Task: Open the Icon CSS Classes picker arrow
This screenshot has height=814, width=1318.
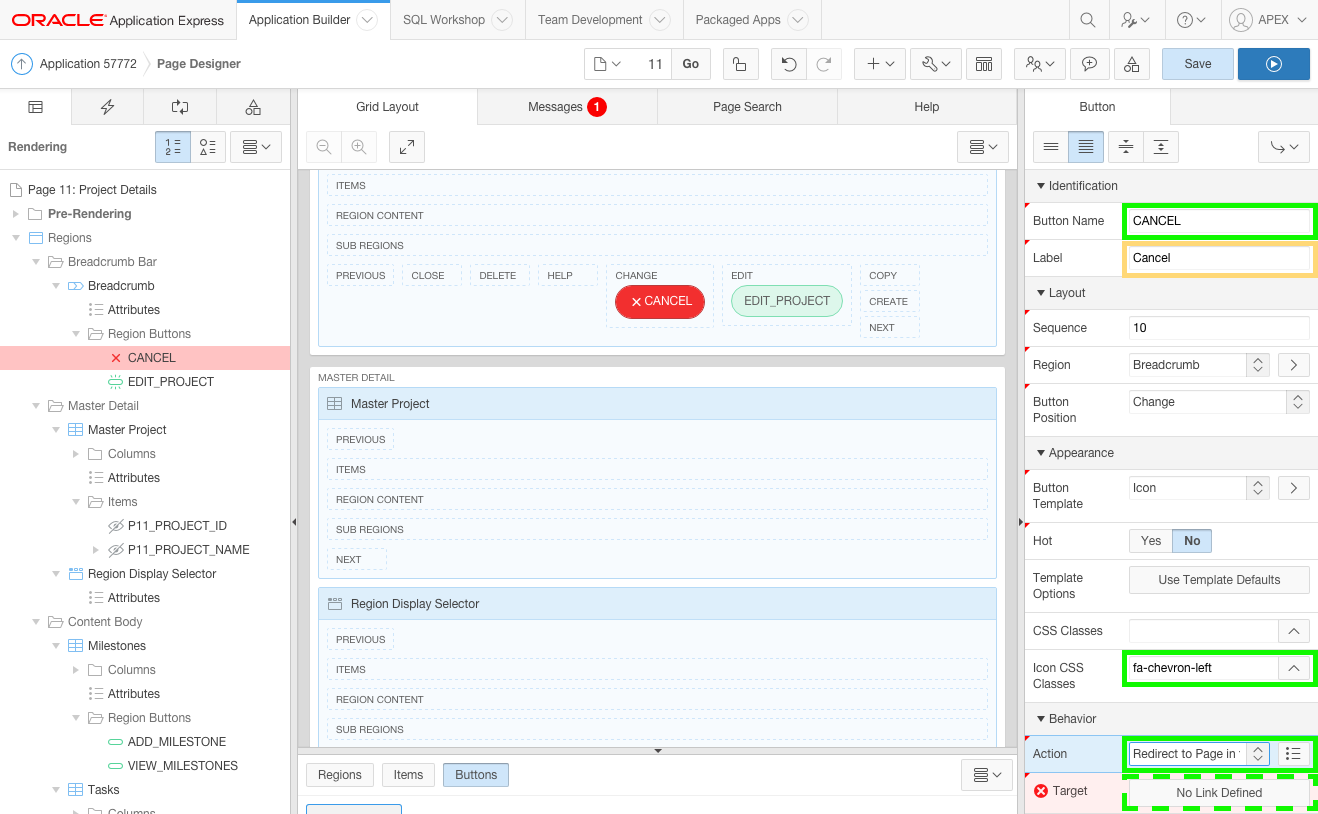Action: [x=1294, y=668]
